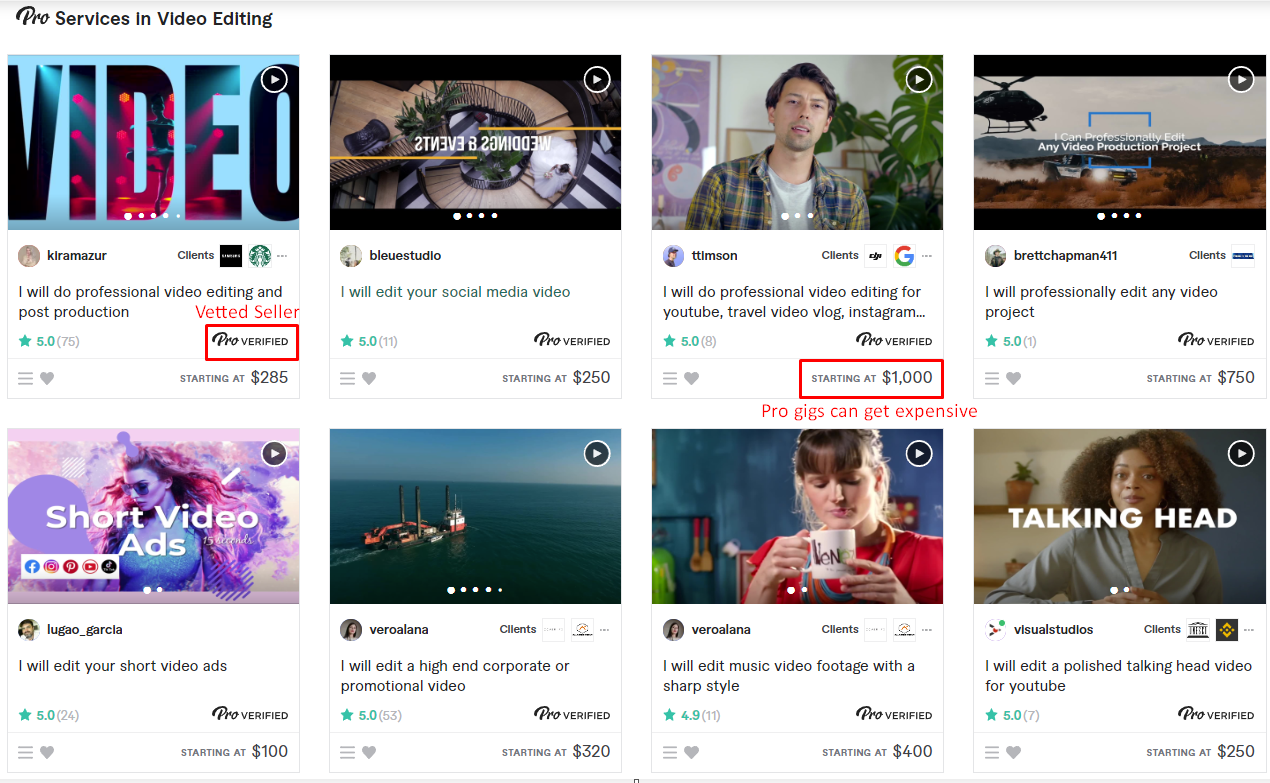Favorite the kiramazur gig with heart icon
Image resolution: width=1270 pixels, height=783 pixels.
coord(47,378)
